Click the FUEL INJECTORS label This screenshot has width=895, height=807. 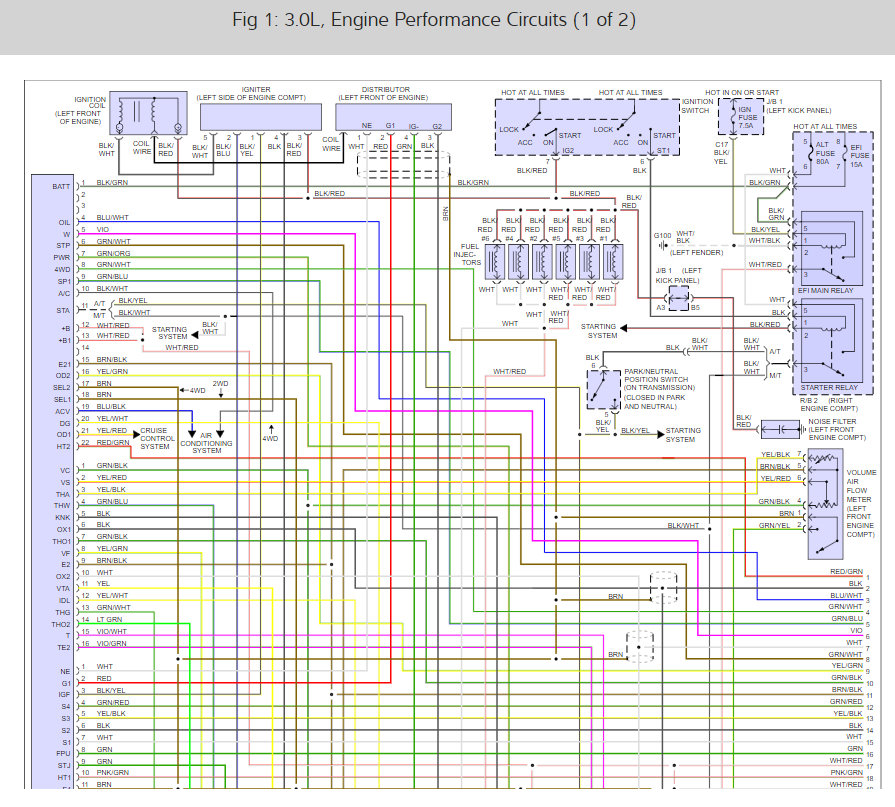point(467,255)
